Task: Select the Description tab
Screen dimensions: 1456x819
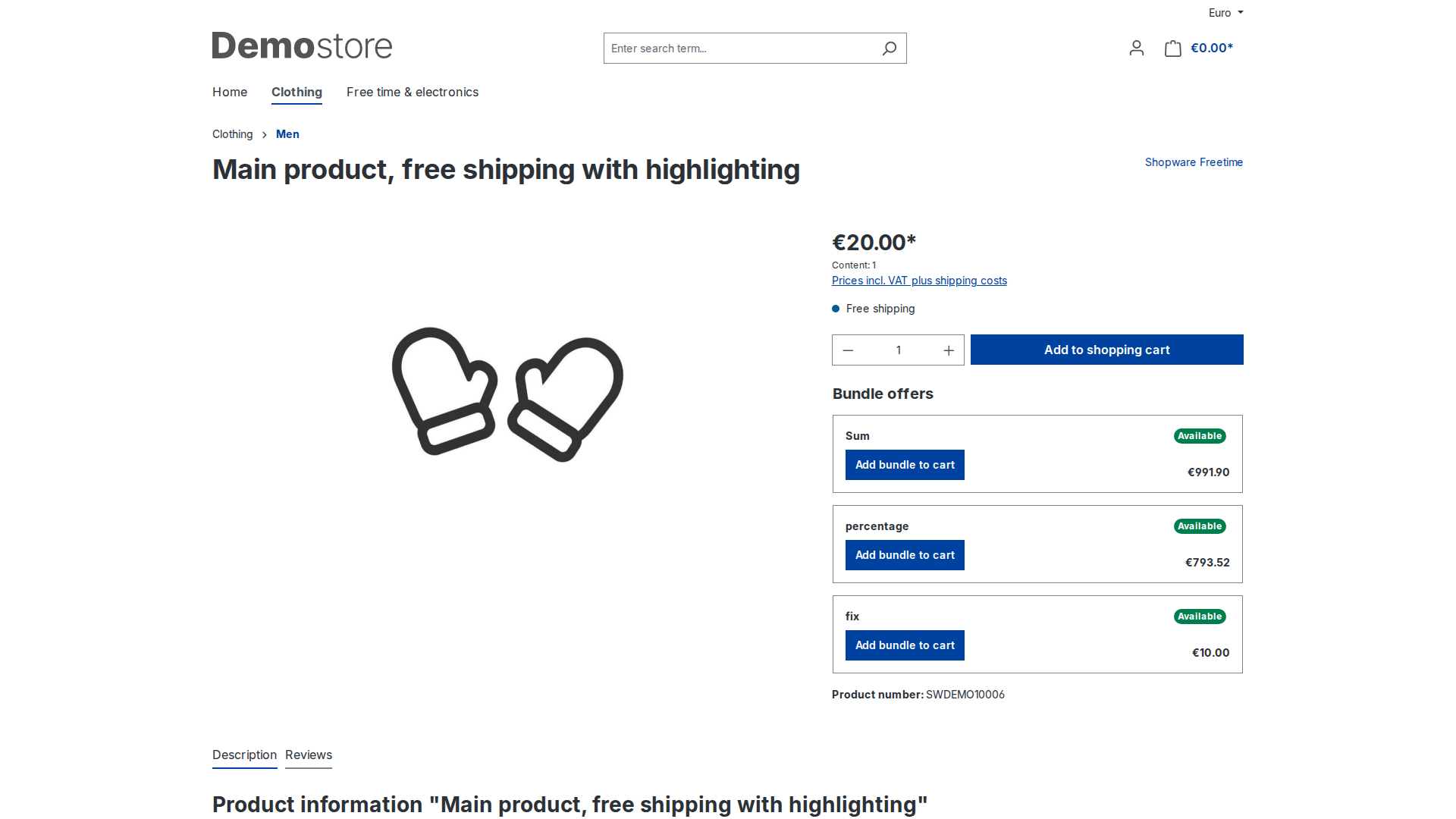Action: (244, 755)
